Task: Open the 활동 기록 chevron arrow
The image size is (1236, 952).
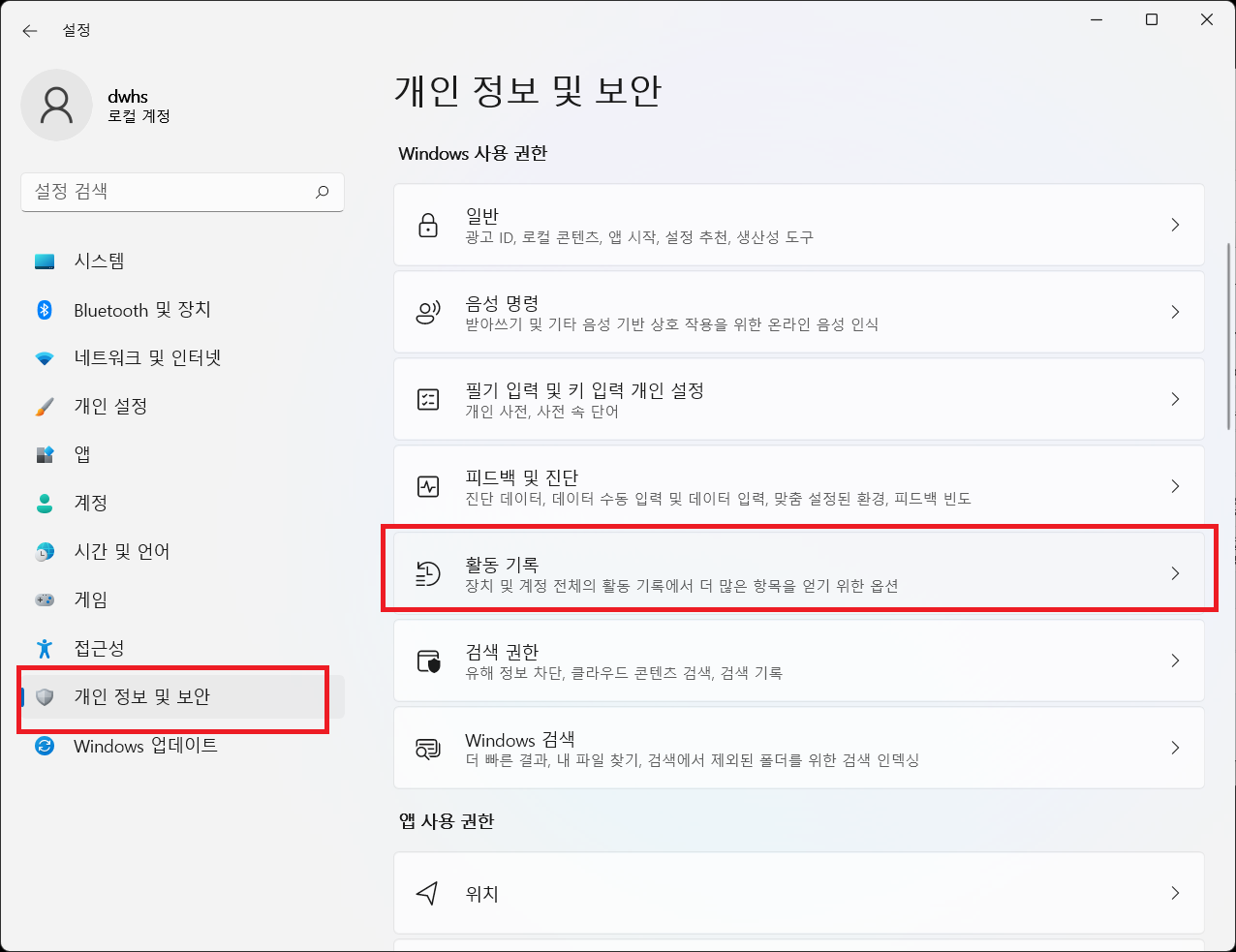Action: pos(1175,573)
